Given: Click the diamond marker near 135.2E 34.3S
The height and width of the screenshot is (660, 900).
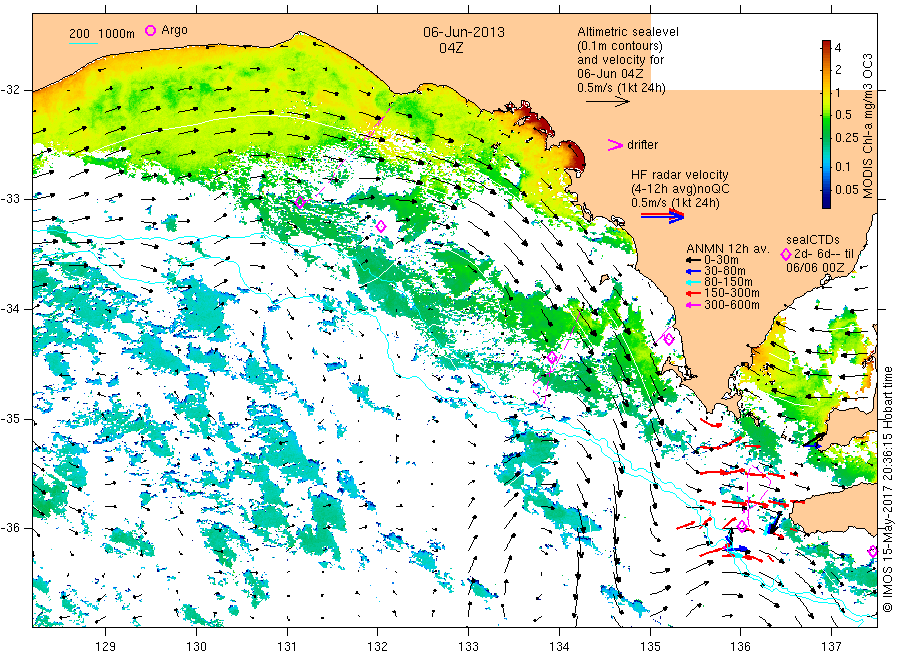Looking at the screenshot, I should pyautogui.click(x=669, y=339).
